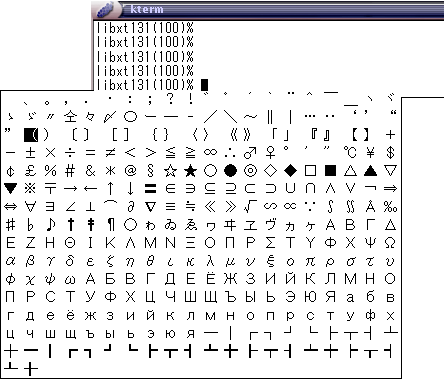Click the degrees Celsius symbol

point(350,153)
